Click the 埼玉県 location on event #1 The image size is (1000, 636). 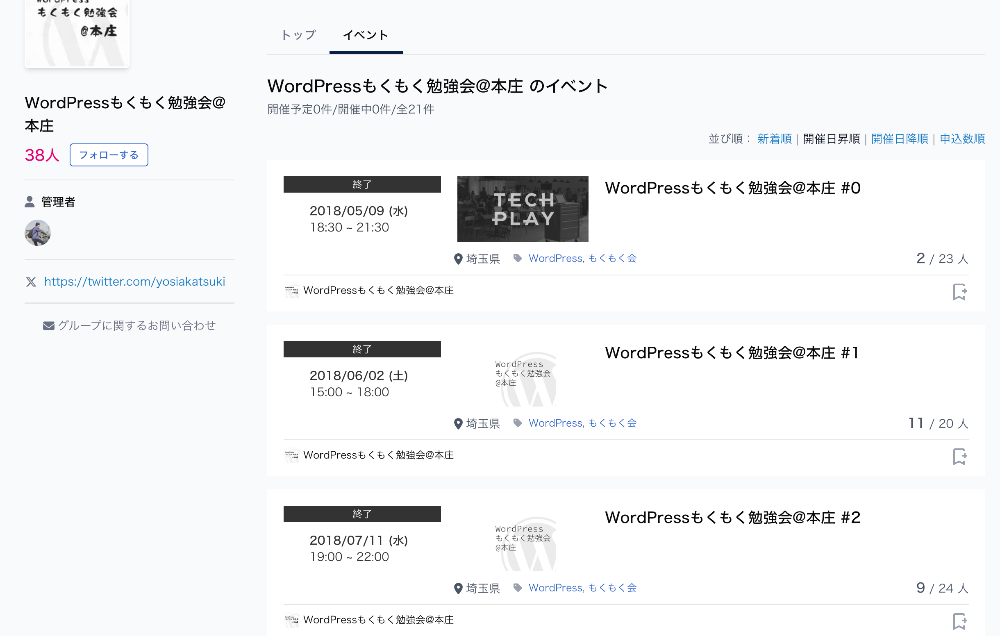click(x=483, y=424)
